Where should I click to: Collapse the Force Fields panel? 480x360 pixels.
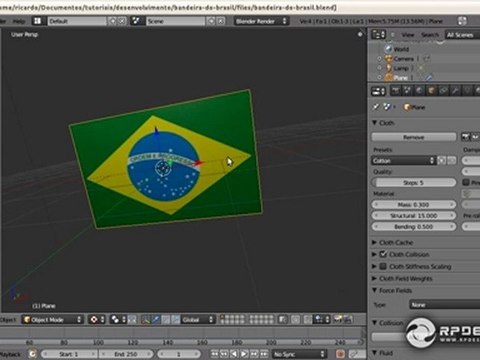[x=374, y=290]
